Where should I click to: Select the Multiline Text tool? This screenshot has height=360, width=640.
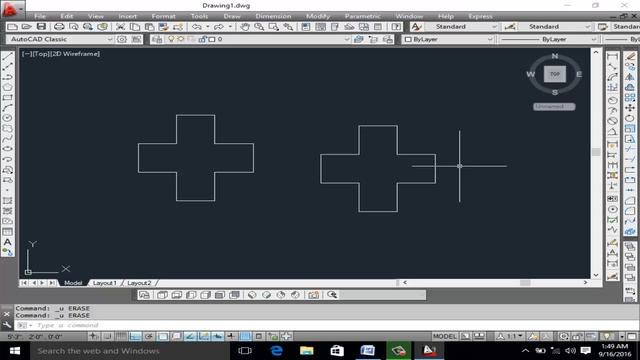7,242
